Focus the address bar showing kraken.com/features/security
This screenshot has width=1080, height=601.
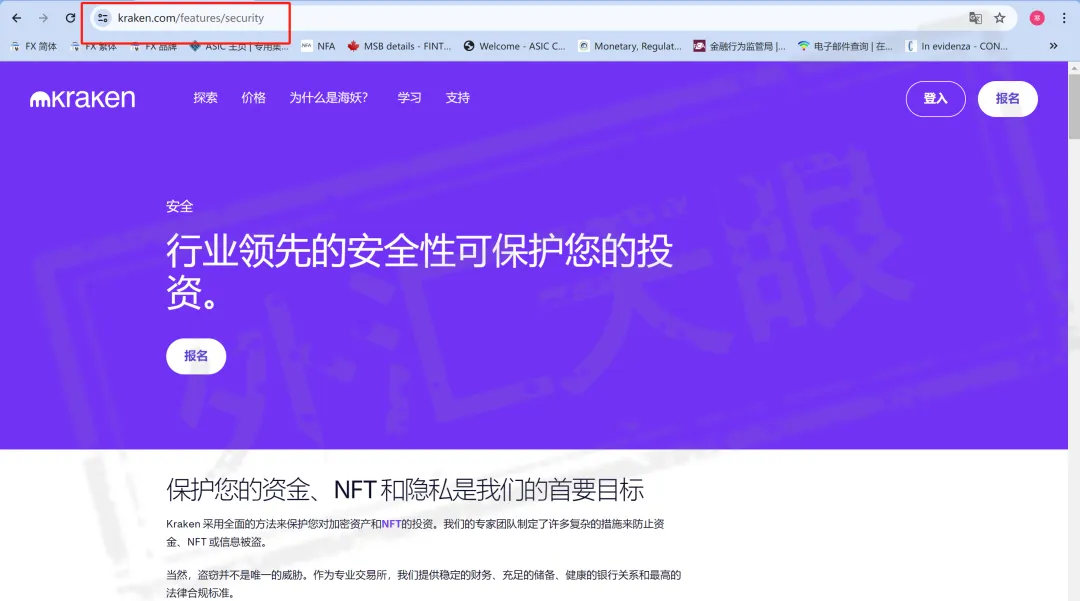[x=191, y=18]
